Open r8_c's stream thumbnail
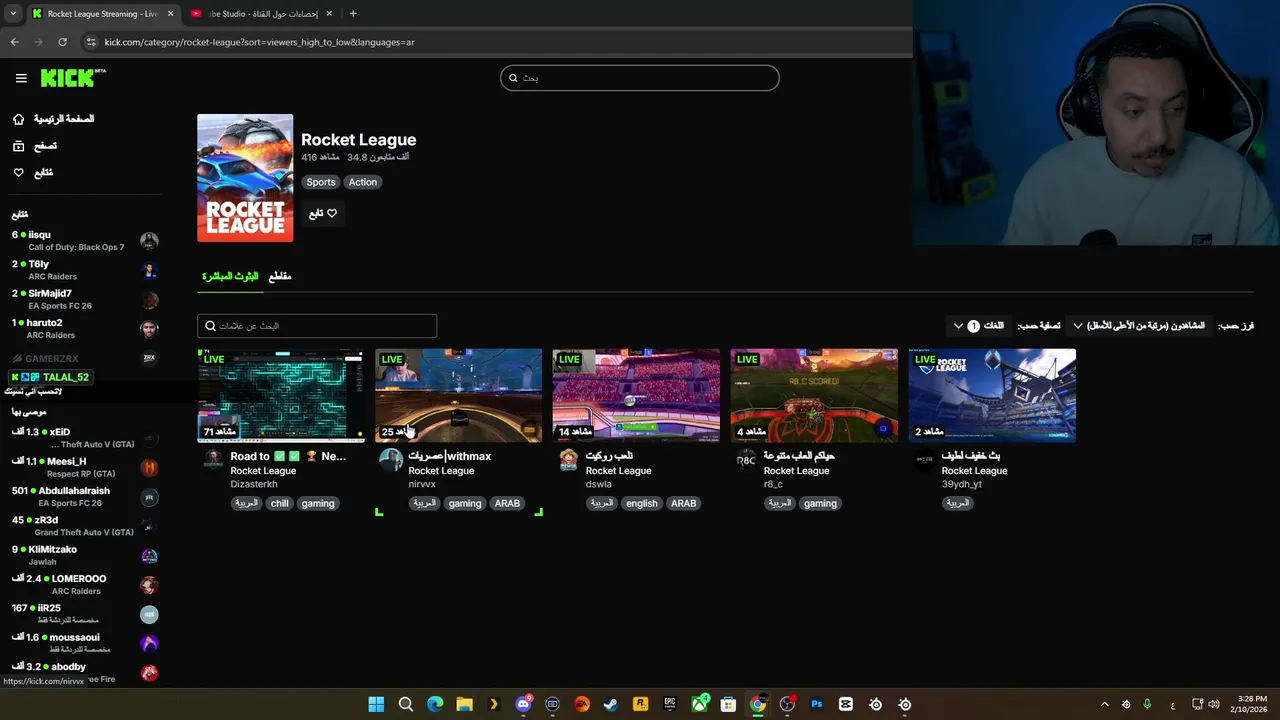The height and width of the screenshot is (720, 1280). click(814, 395)
